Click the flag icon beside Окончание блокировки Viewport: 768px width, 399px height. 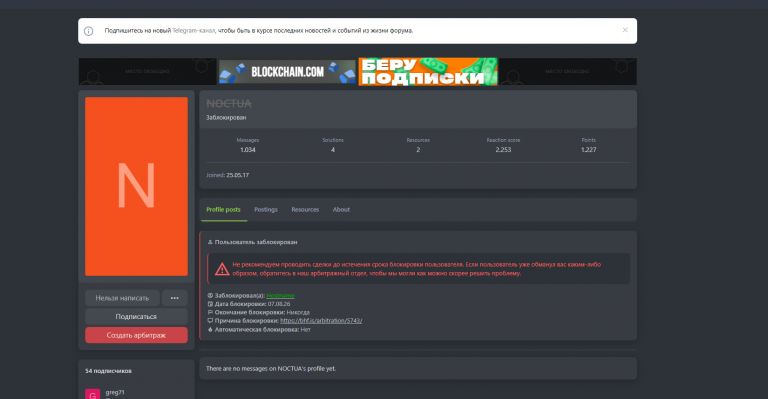pyautogui.click(x=210, y=312)
